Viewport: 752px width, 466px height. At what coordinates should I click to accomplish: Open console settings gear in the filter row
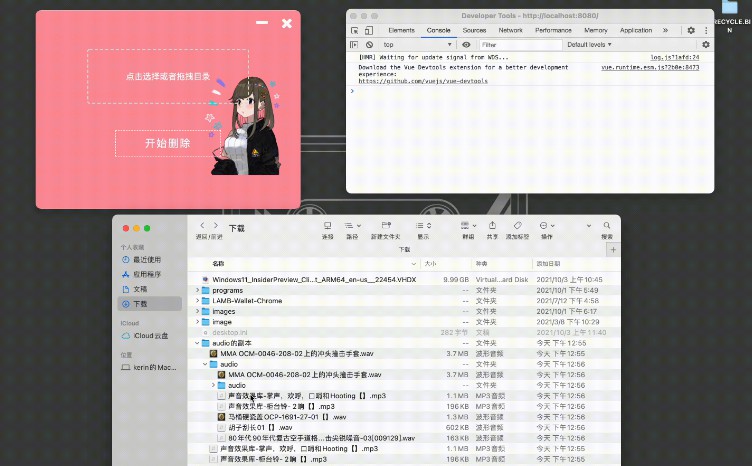click(705, 45)
